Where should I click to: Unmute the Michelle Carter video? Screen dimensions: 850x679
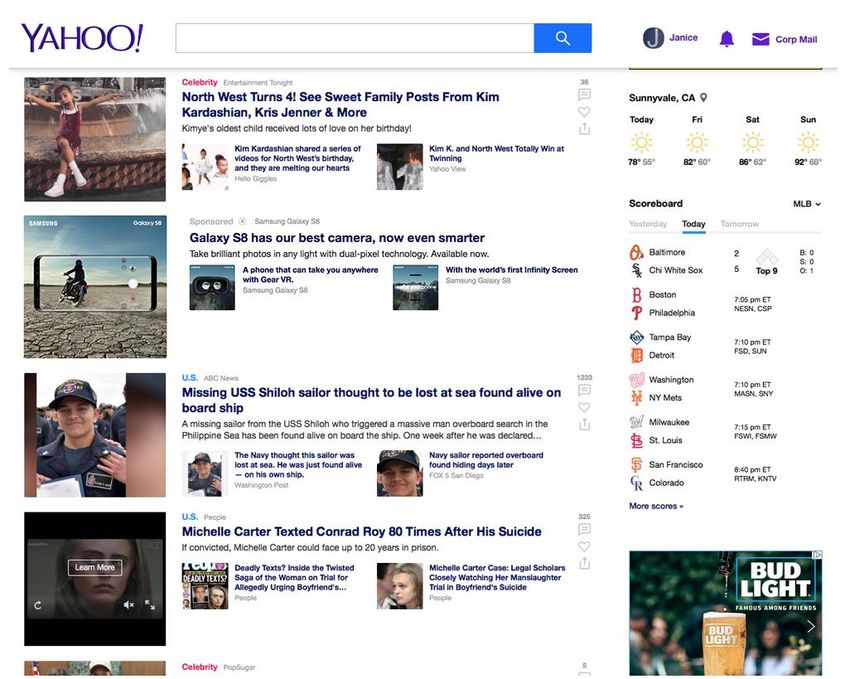pos(128,605)
